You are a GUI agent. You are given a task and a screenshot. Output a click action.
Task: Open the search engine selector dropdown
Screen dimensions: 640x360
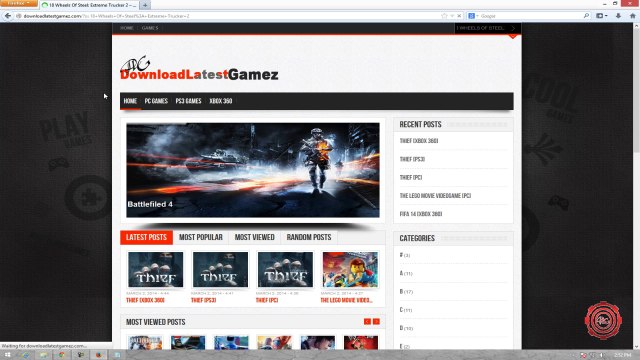(x=473, y=16)
